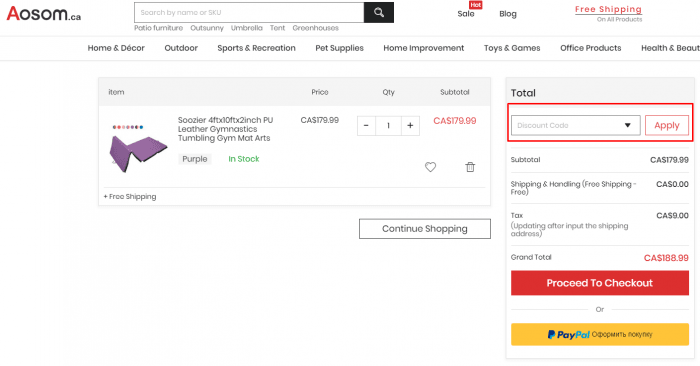Open the Aosom.ca logo homepage
This screenshot has height=366, width=700.
44,14
